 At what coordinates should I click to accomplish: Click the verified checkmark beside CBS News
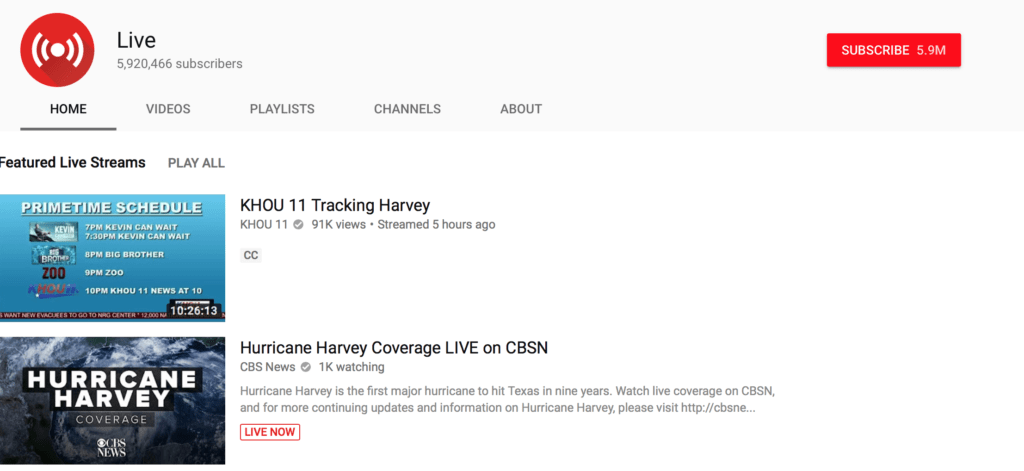pos(301,367)
